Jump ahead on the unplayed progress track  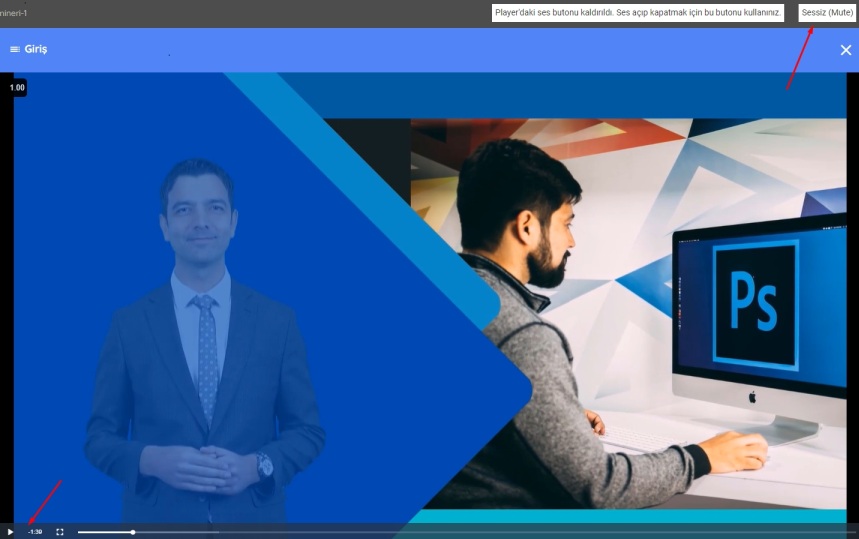[450, 532]
